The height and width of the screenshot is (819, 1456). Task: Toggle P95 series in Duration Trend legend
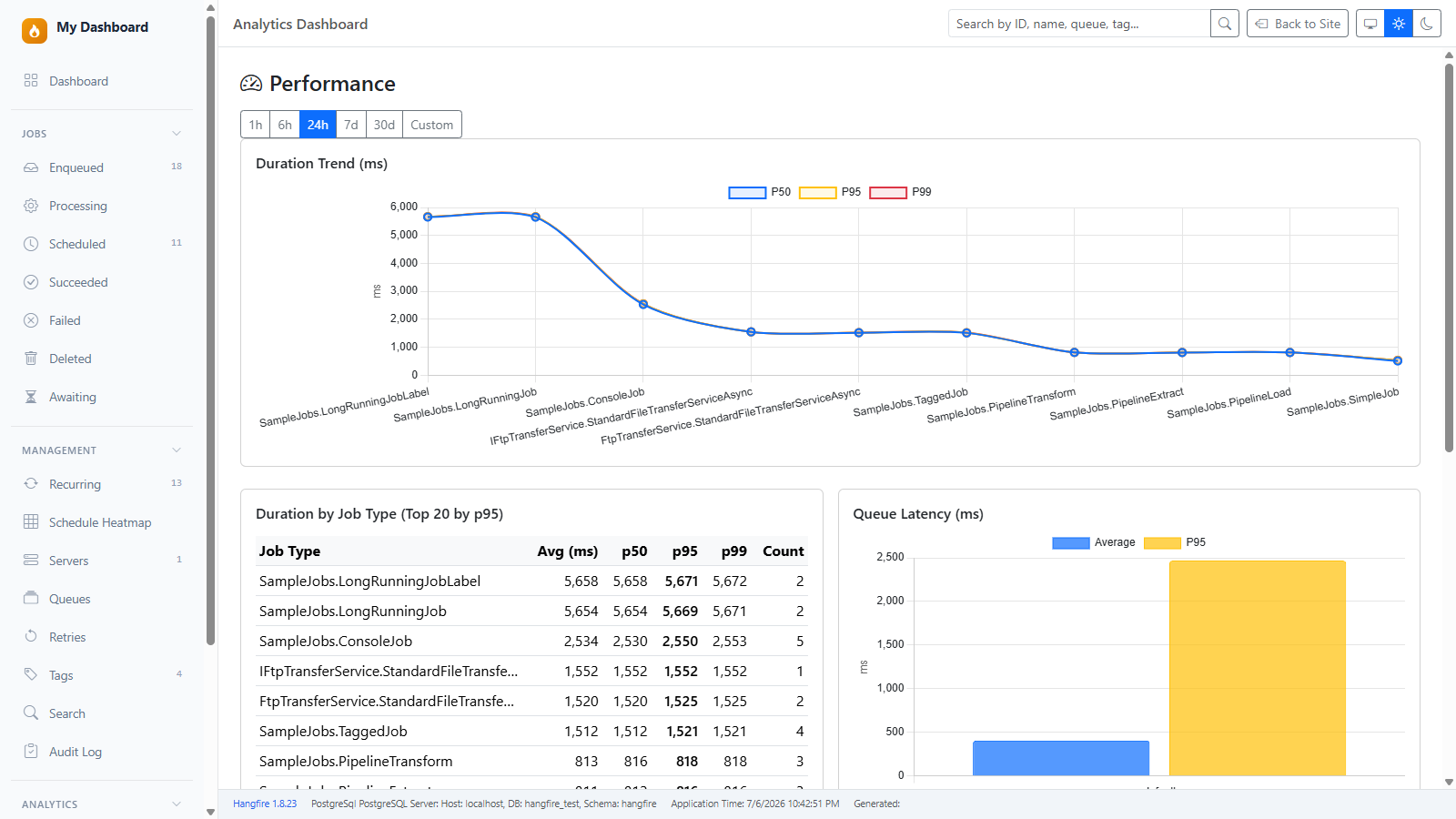[830, 192]
